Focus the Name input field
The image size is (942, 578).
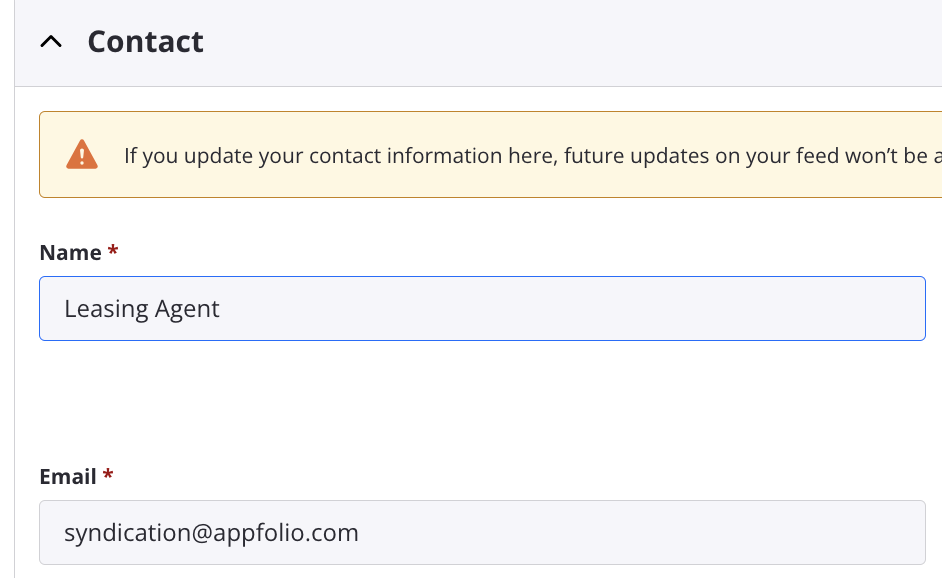point(482,308)
